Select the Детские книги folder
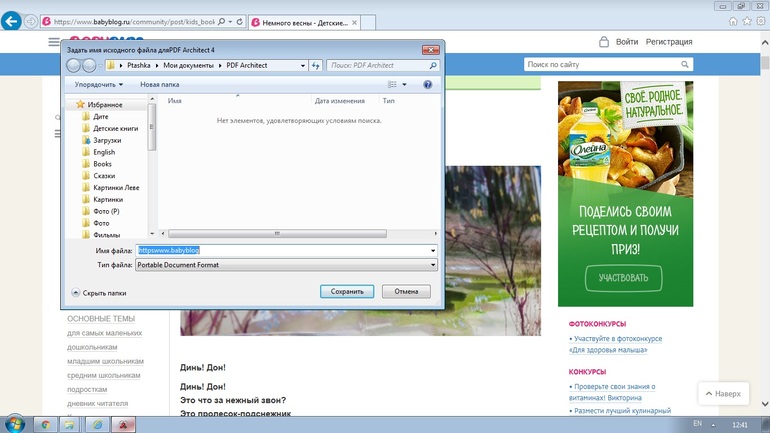The width and height of the screenshot is (770, 433). coord(115,129)
